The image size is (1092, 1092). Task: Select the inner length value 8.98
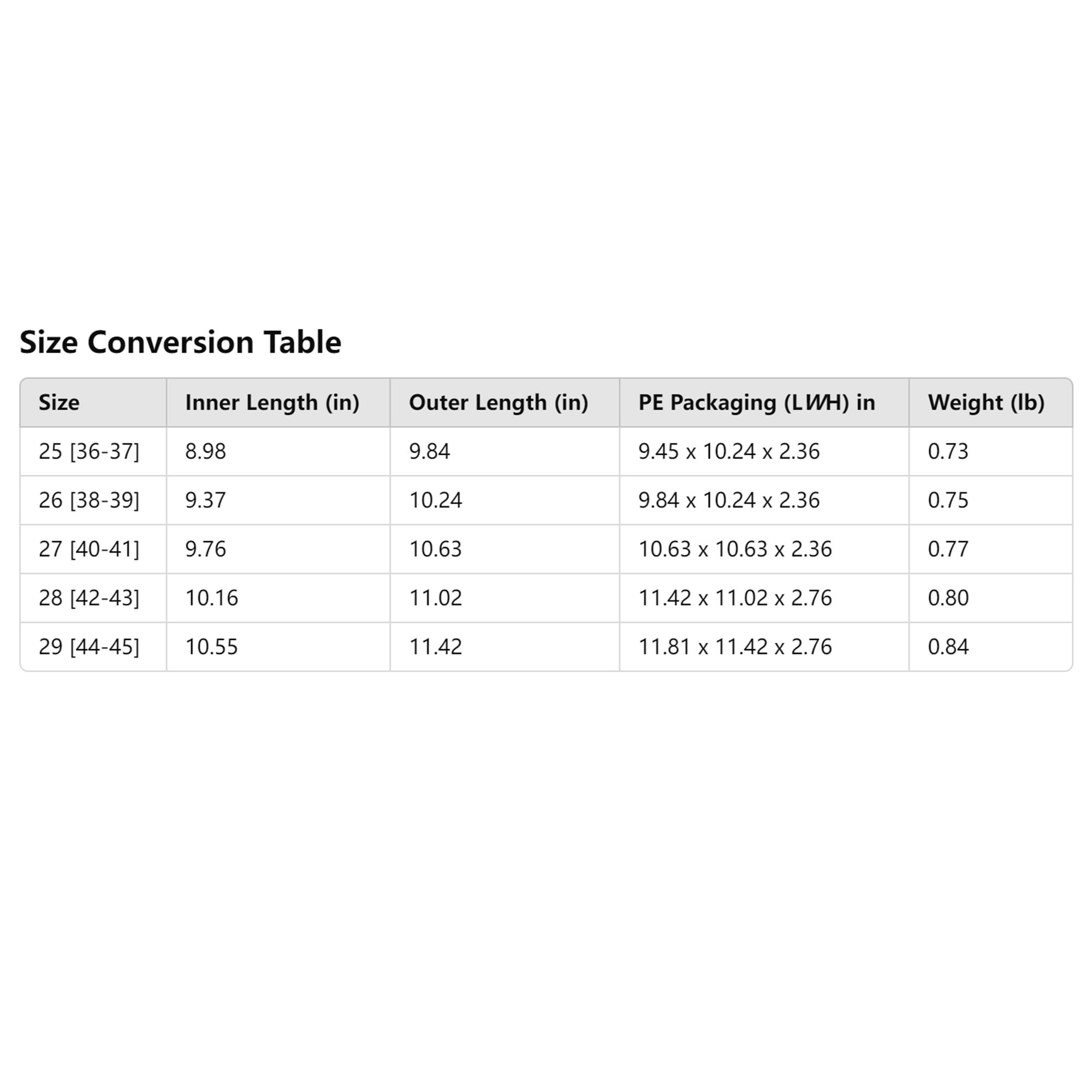coord(206,452)
